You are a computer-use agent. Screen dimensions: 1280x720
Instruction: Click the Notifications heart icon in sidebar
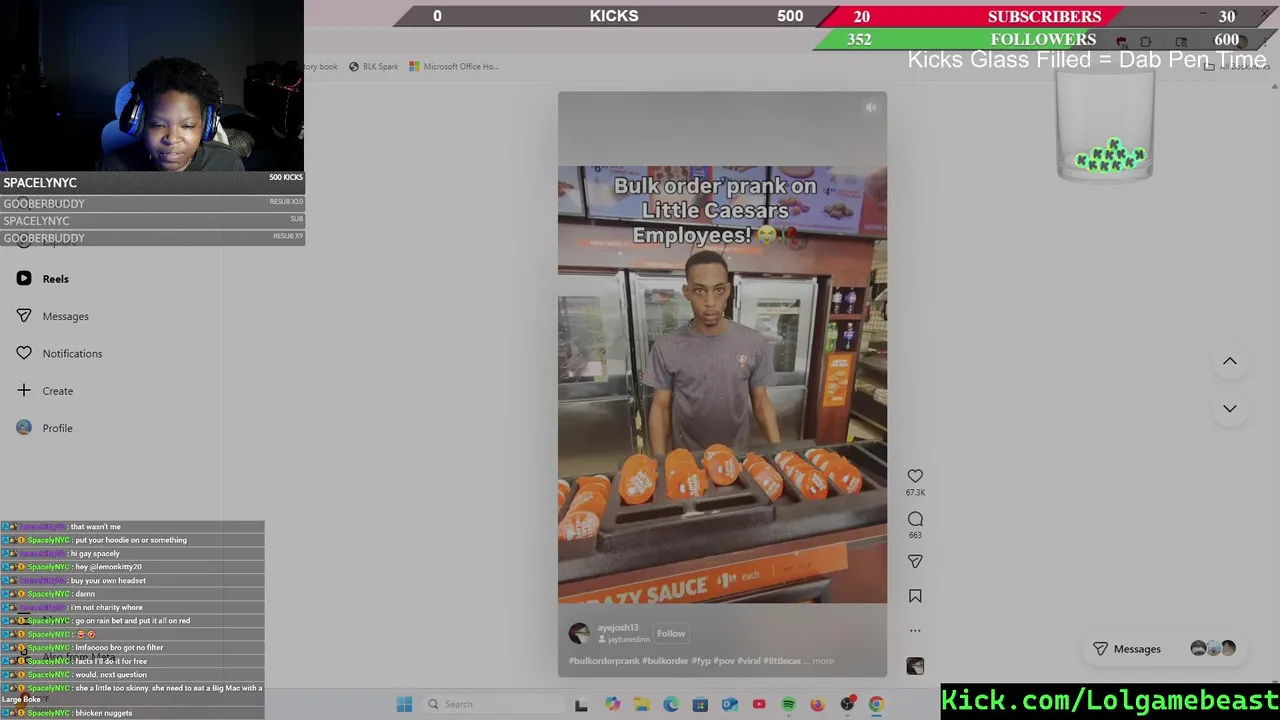click(24, 353)
